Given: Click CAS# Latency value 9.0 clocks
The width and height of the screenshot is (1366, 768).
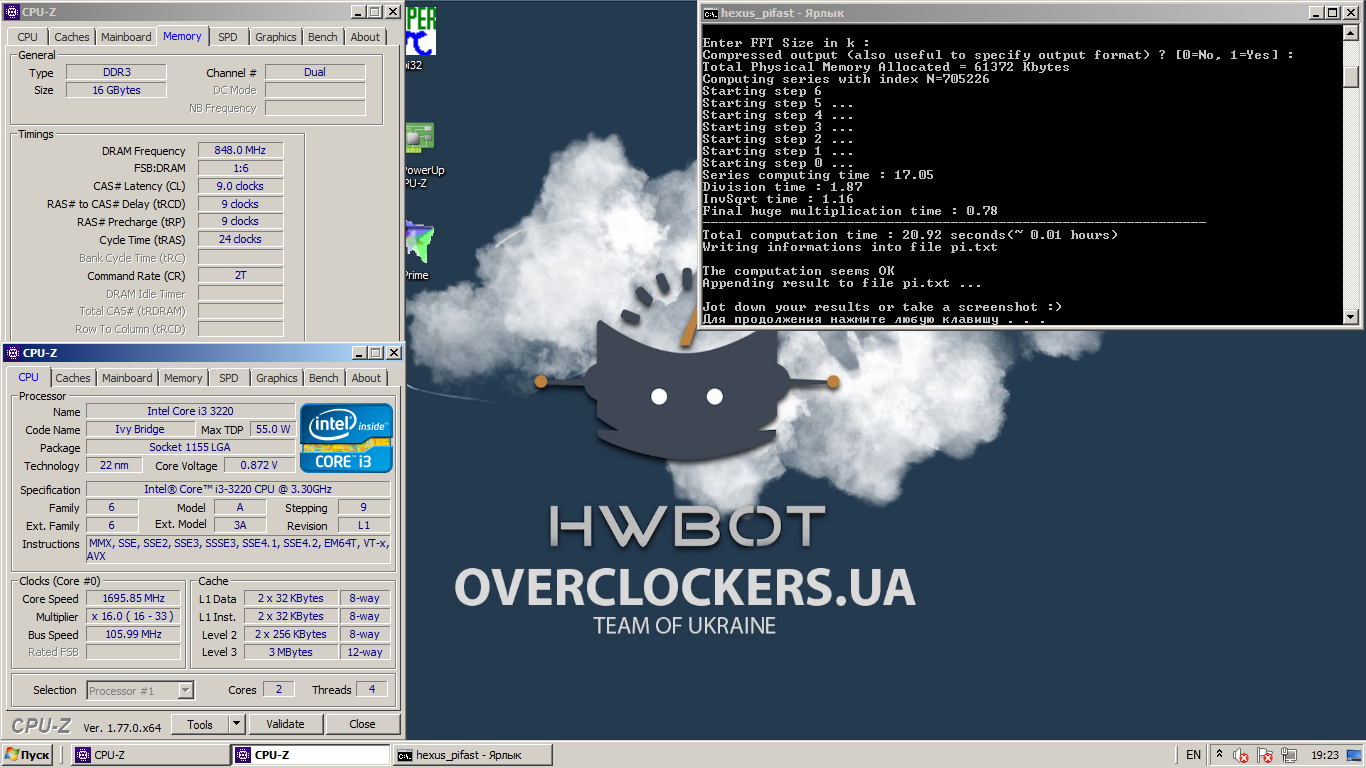Looking at the screenshot, I should point(241,186).
